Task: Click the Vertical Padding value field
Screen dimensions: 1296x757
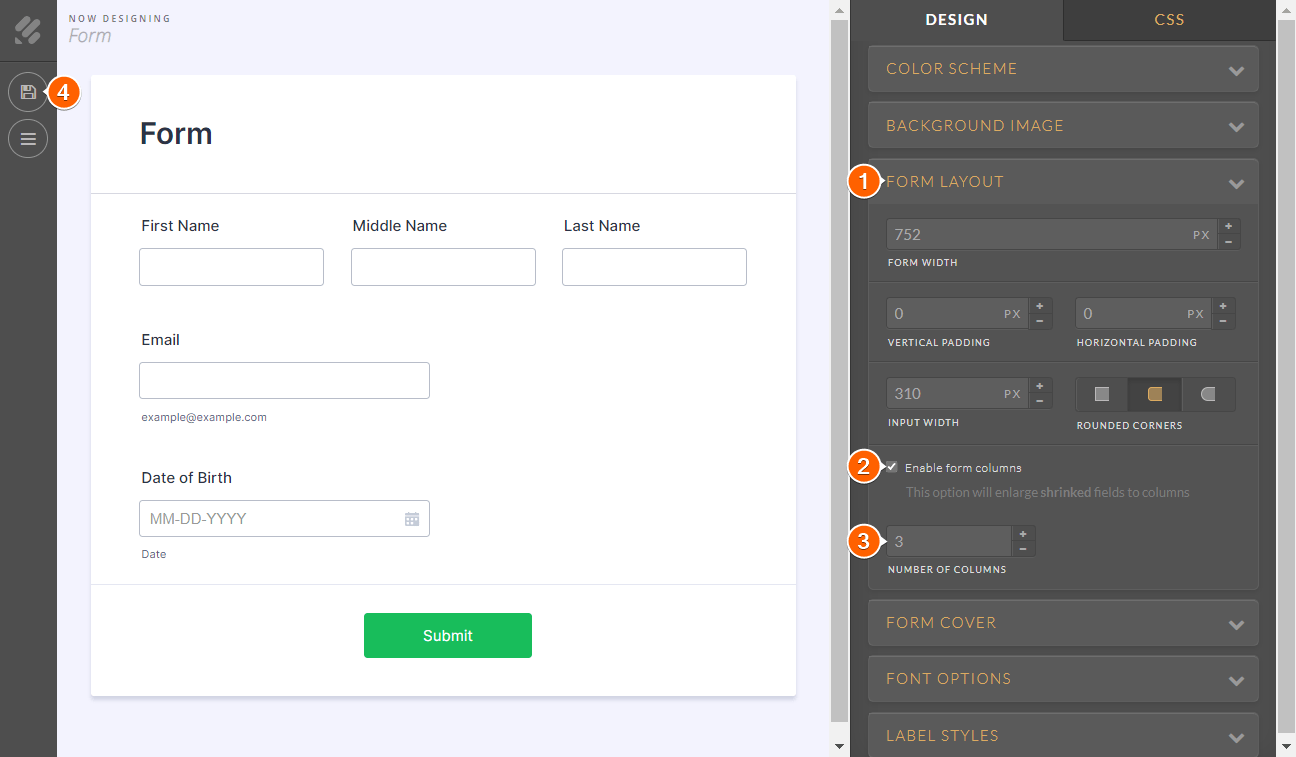Action: pyautogui.click(x=958, y=314)
